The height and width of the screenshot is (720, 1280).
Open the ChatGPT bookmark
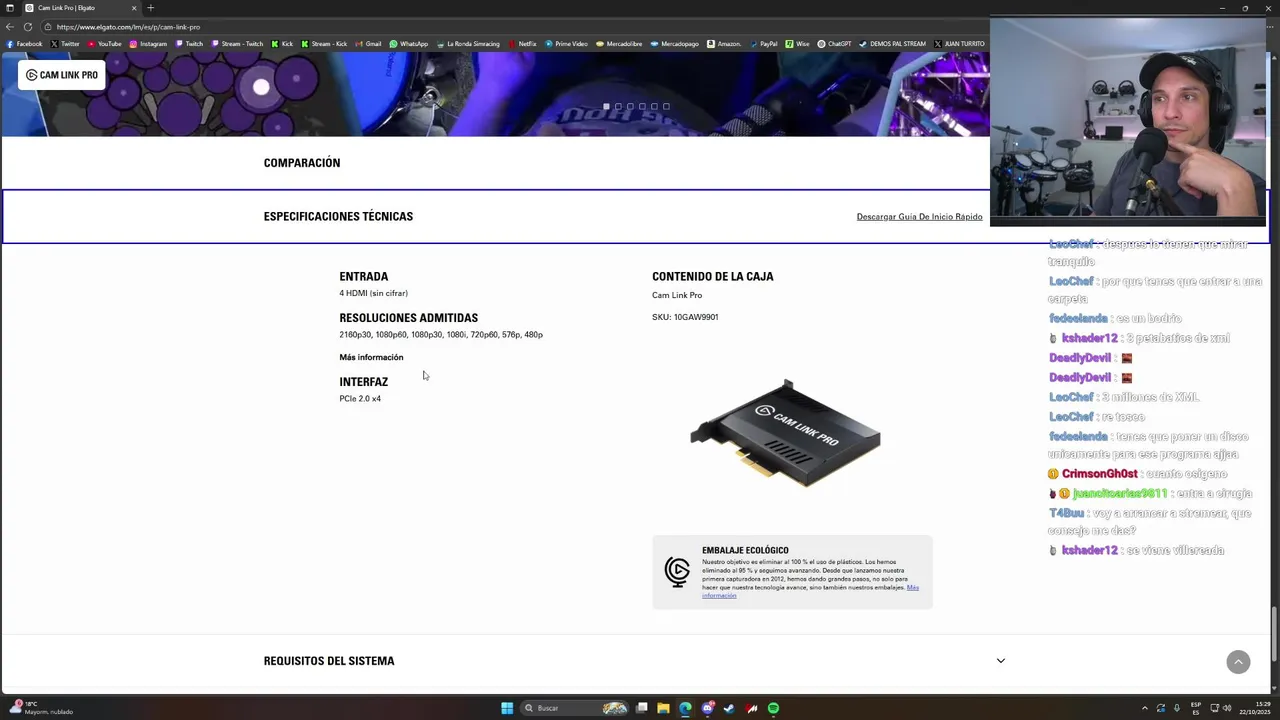click(834, 44)
